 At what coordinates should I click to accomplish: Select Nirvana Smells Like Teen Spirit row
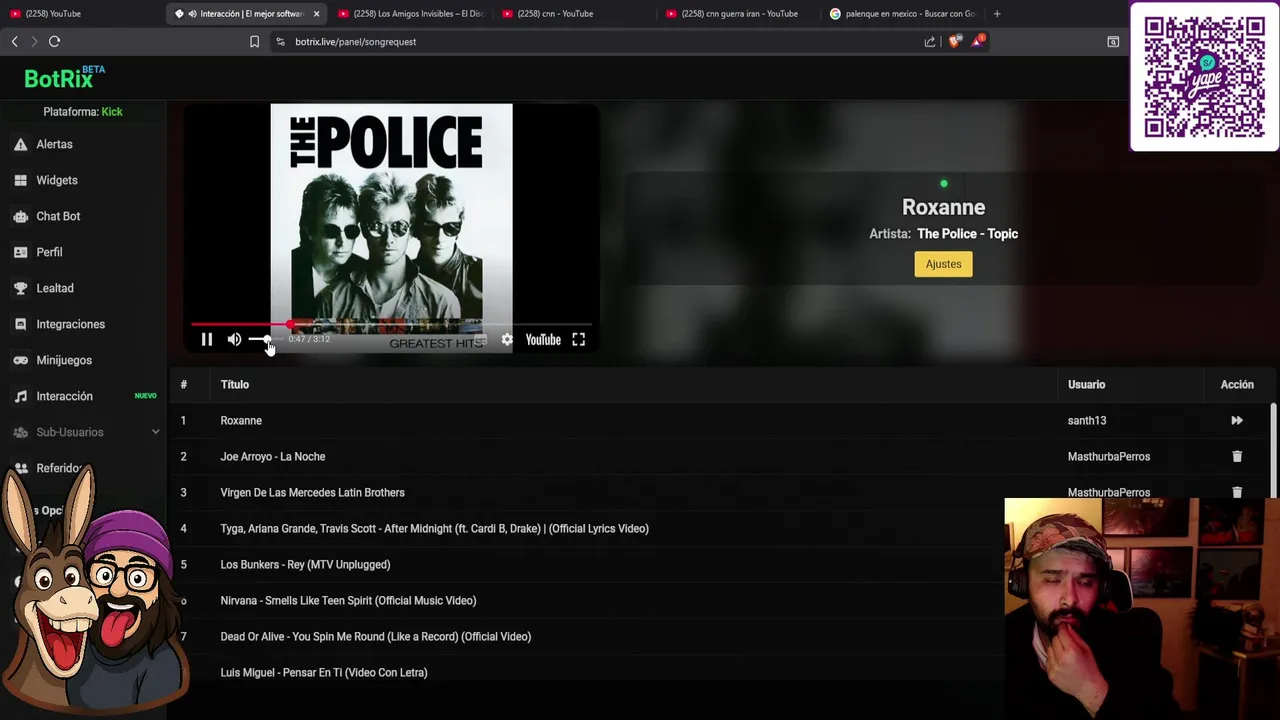tap(348, 601)
